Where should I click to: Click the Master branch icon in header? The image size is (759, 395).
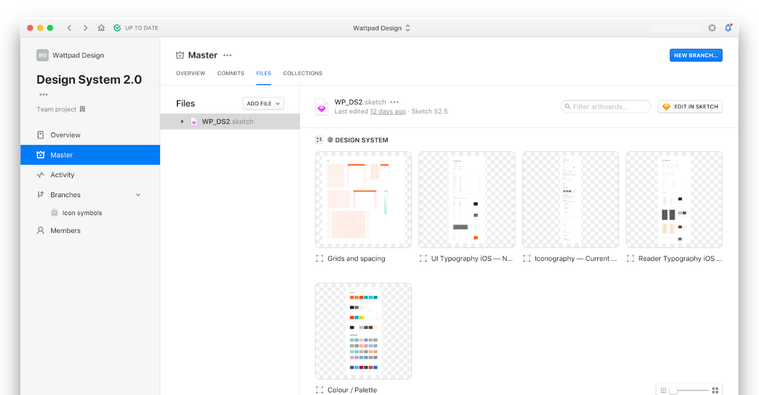pyautogui.click(x=180, y=55)
